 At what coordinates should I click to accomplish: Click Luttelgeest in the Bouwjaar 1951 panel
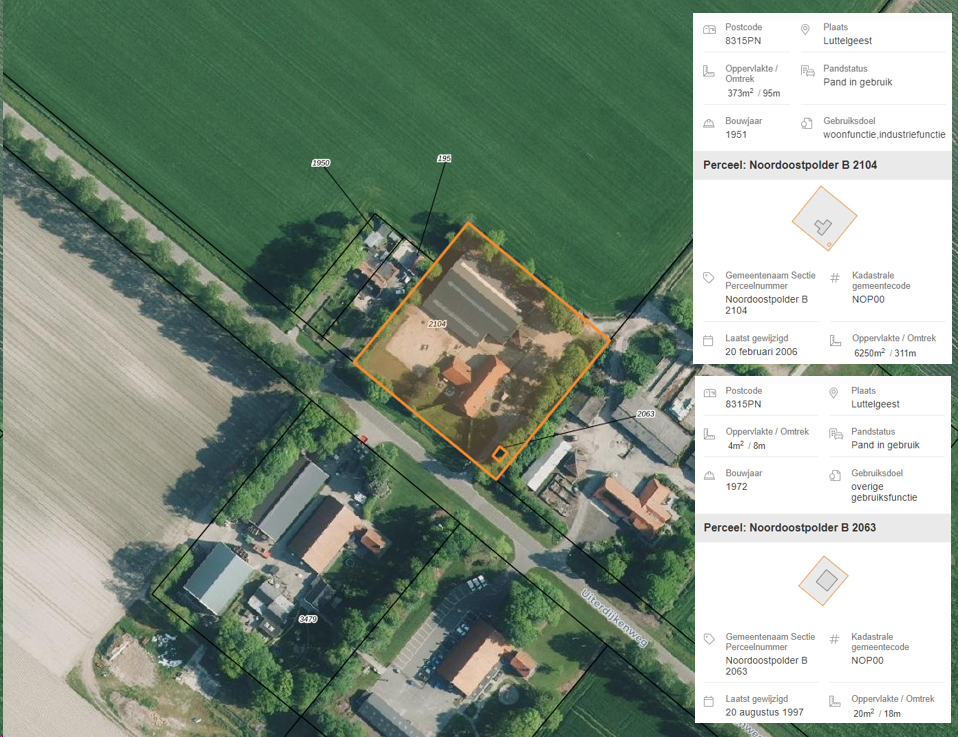coord(847,41)
